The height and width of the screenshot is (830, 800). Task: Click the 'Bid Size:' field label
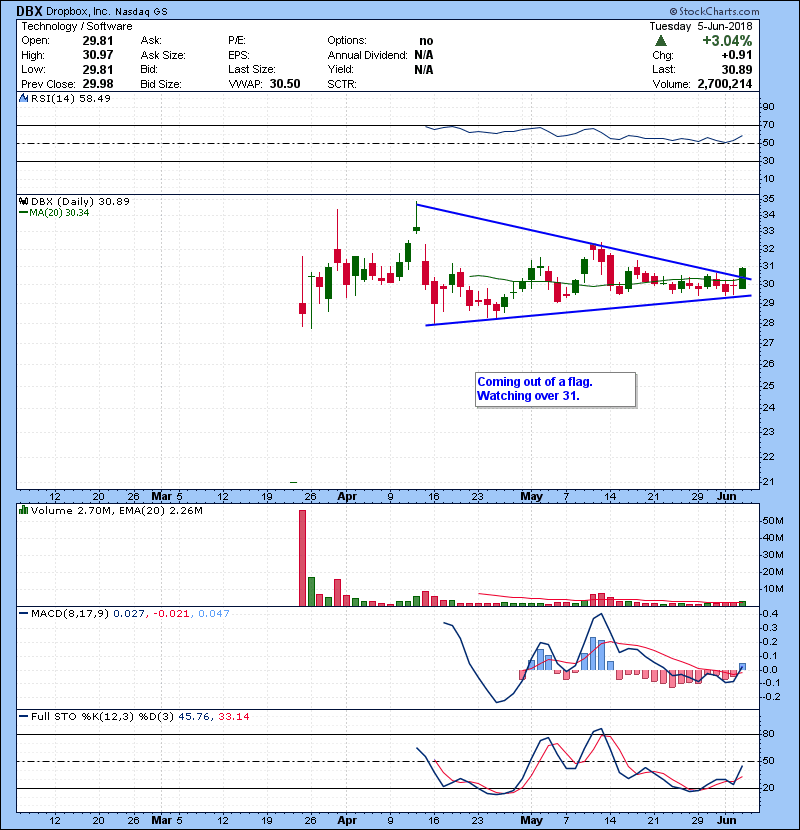(x=161, y=84)
